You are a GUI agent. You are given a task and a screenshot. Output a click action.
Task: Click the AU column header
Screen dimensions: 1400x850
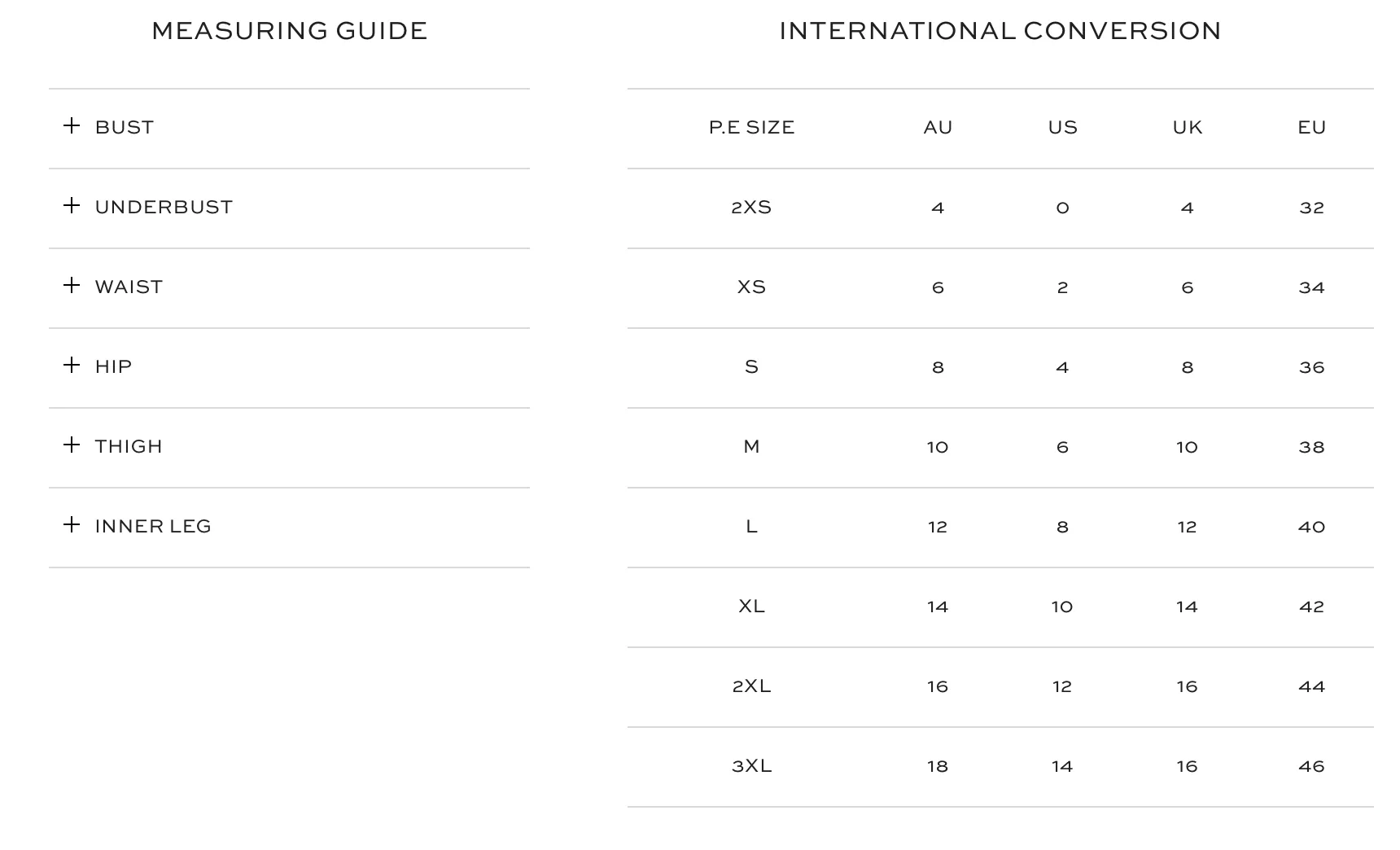(938, 127)
